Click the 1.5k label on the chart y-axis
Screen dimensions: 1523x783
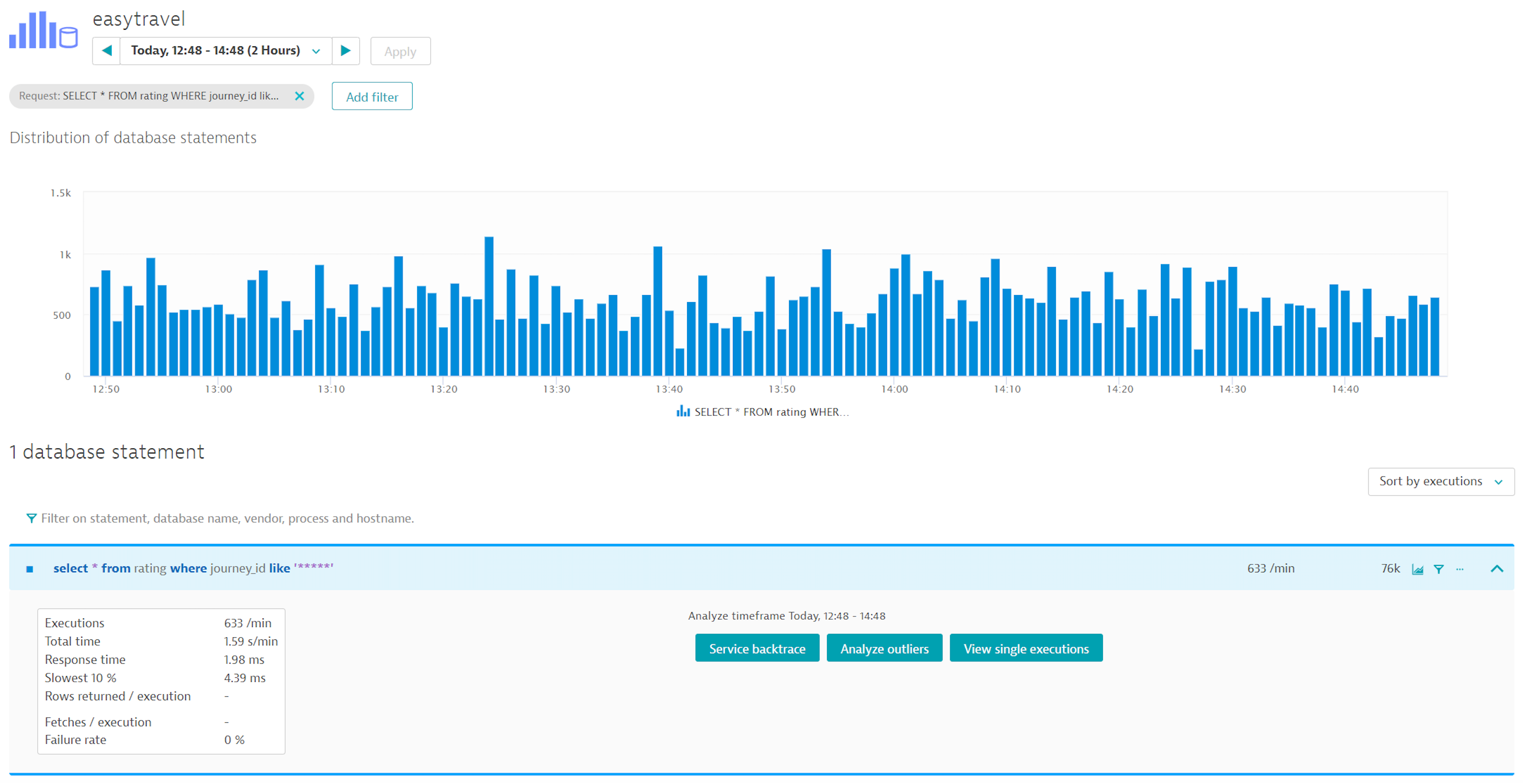[x=61, y=192]
